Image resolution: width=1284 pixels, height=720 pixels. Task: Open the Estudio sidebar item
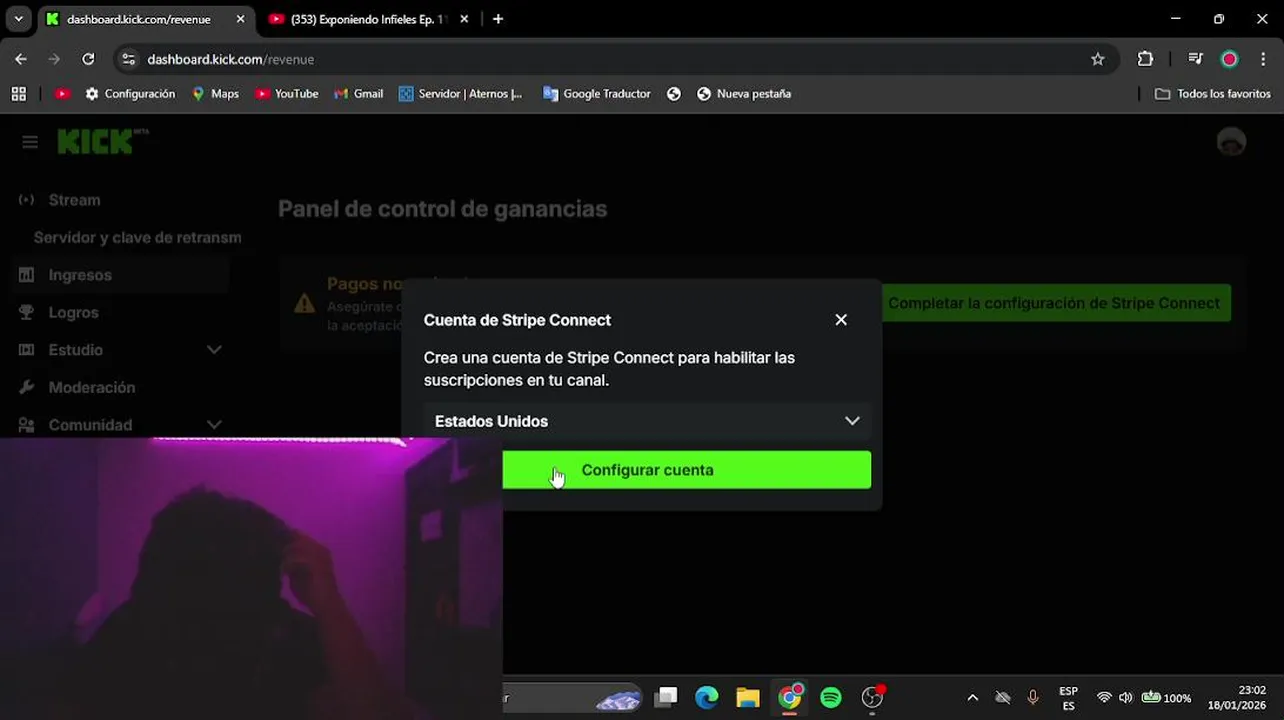75,350
